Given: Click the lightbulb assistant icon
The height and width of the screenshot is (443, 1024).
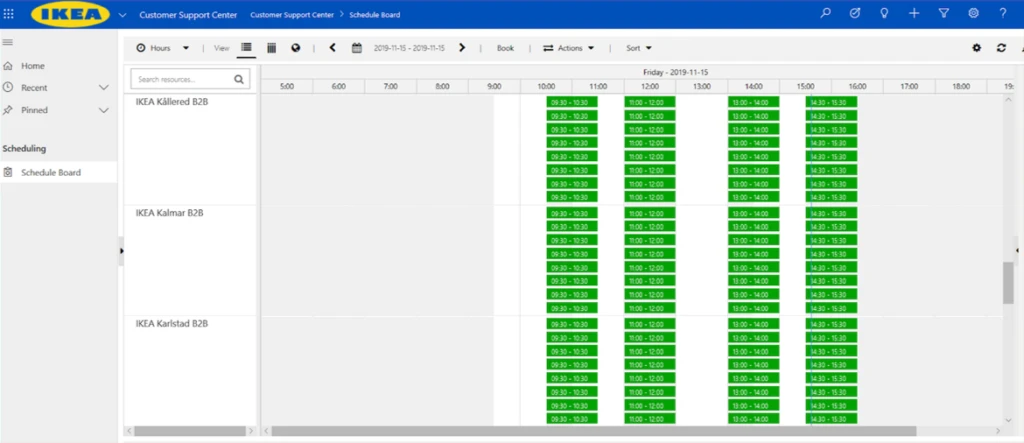Looking at the screenshot, I should pos(884,14).
